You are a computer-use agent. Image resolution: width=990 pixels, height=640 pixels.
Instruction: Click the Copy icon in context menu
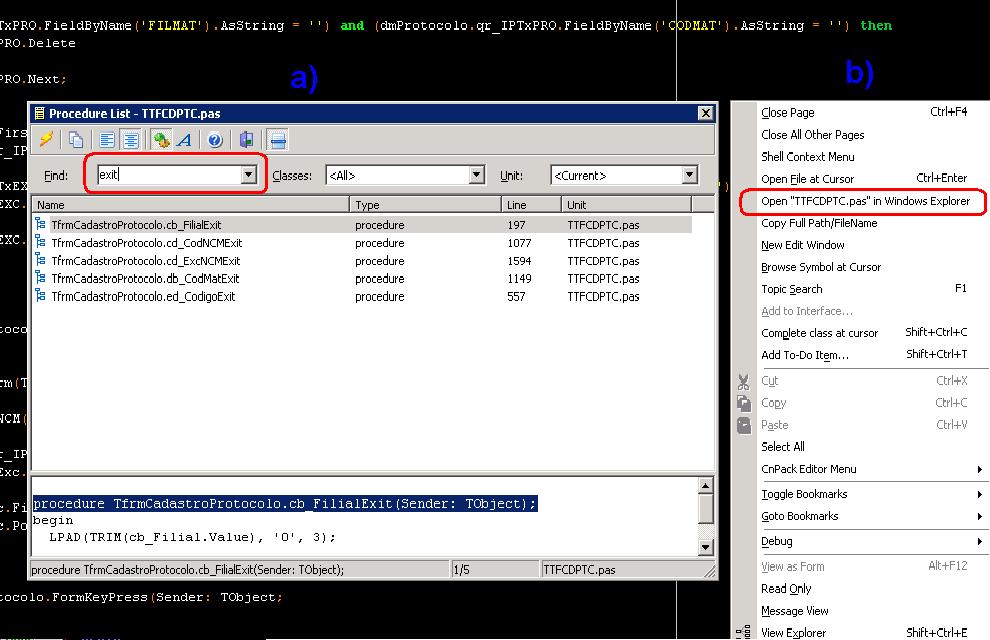click(744, 403)
